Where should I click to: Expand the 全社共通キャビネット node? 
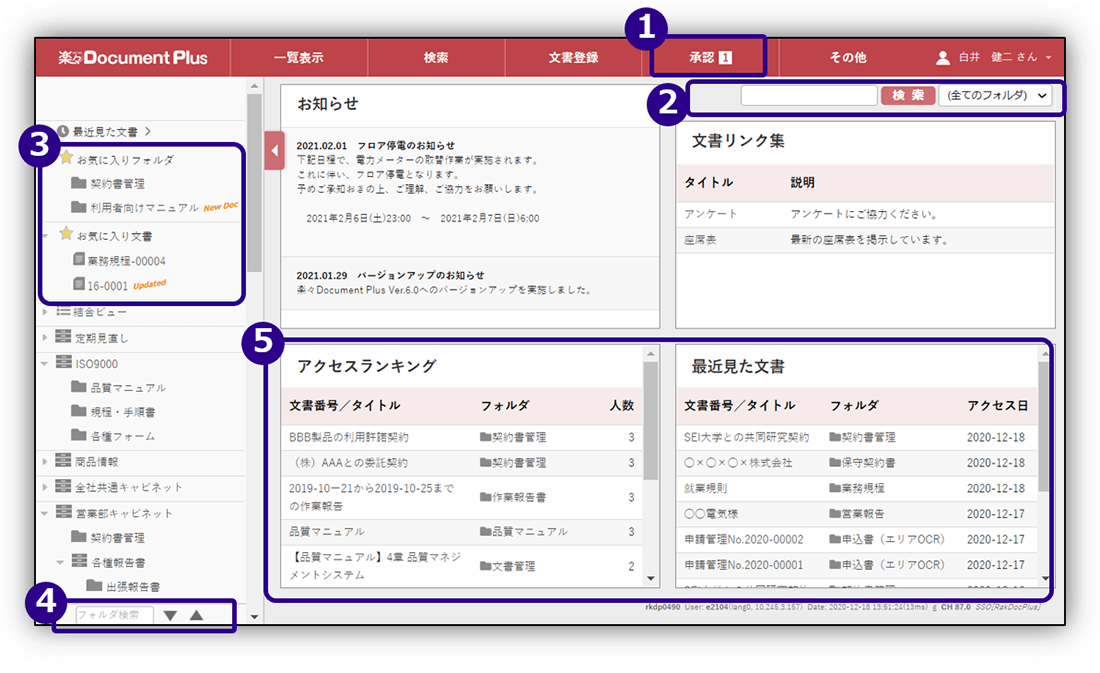tap(45, 487)
